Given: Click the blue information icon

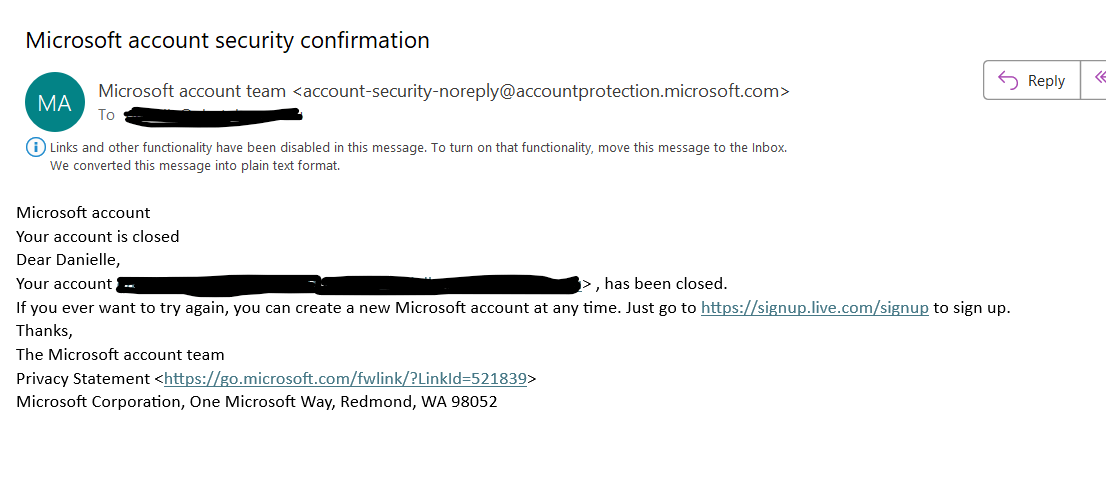Looking at the screenshot, I should coord(35,148).
